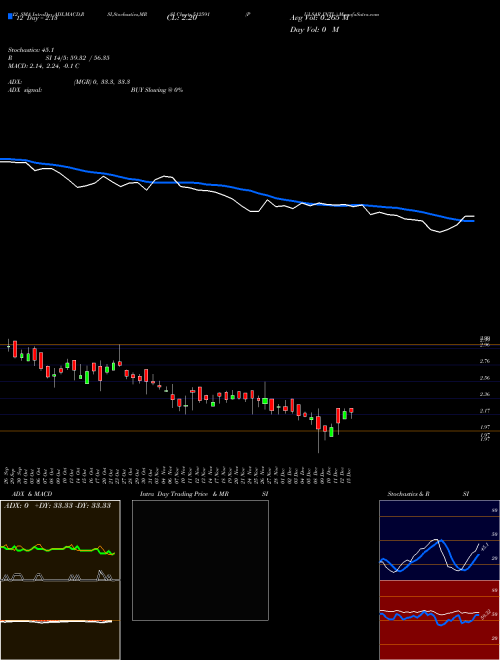Select the '12 Day = 2.13' legend text
The width and height of the screenshot is (500, 660).
pos(36,18)
